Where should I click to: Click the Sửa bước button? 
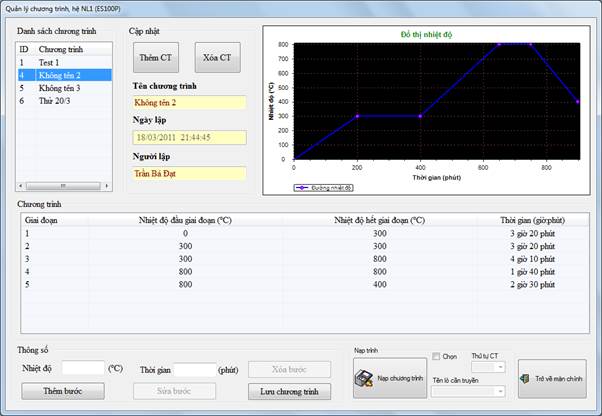click(x=174, y=391)
